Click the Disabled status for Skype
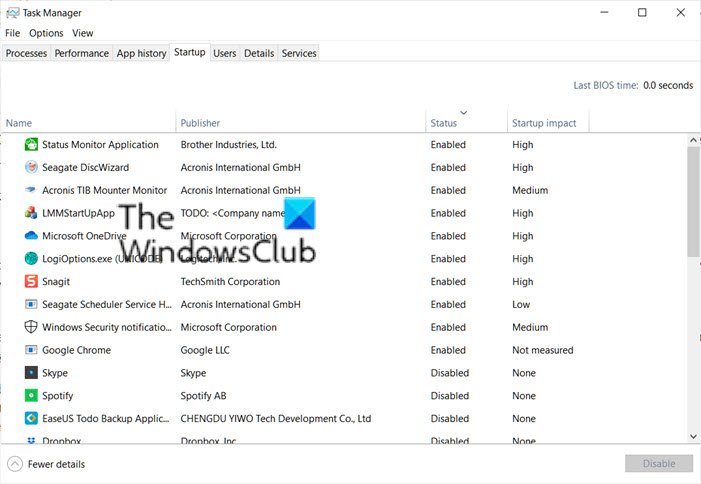Image resolution: width=701 pixels, height=484 pixels. tap(450, 373)
